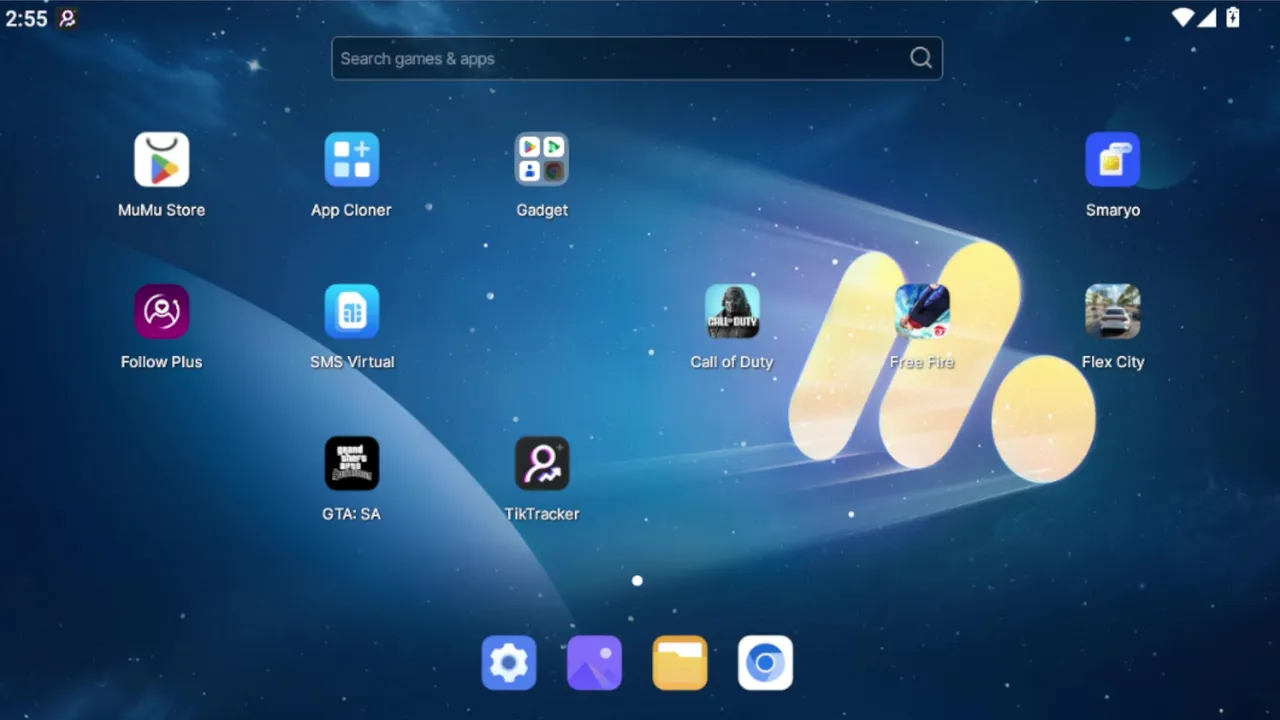1280x720 pixels.
Task: Open the Smaryo app
Action: pyautogui.click(x=1113, y=160)
